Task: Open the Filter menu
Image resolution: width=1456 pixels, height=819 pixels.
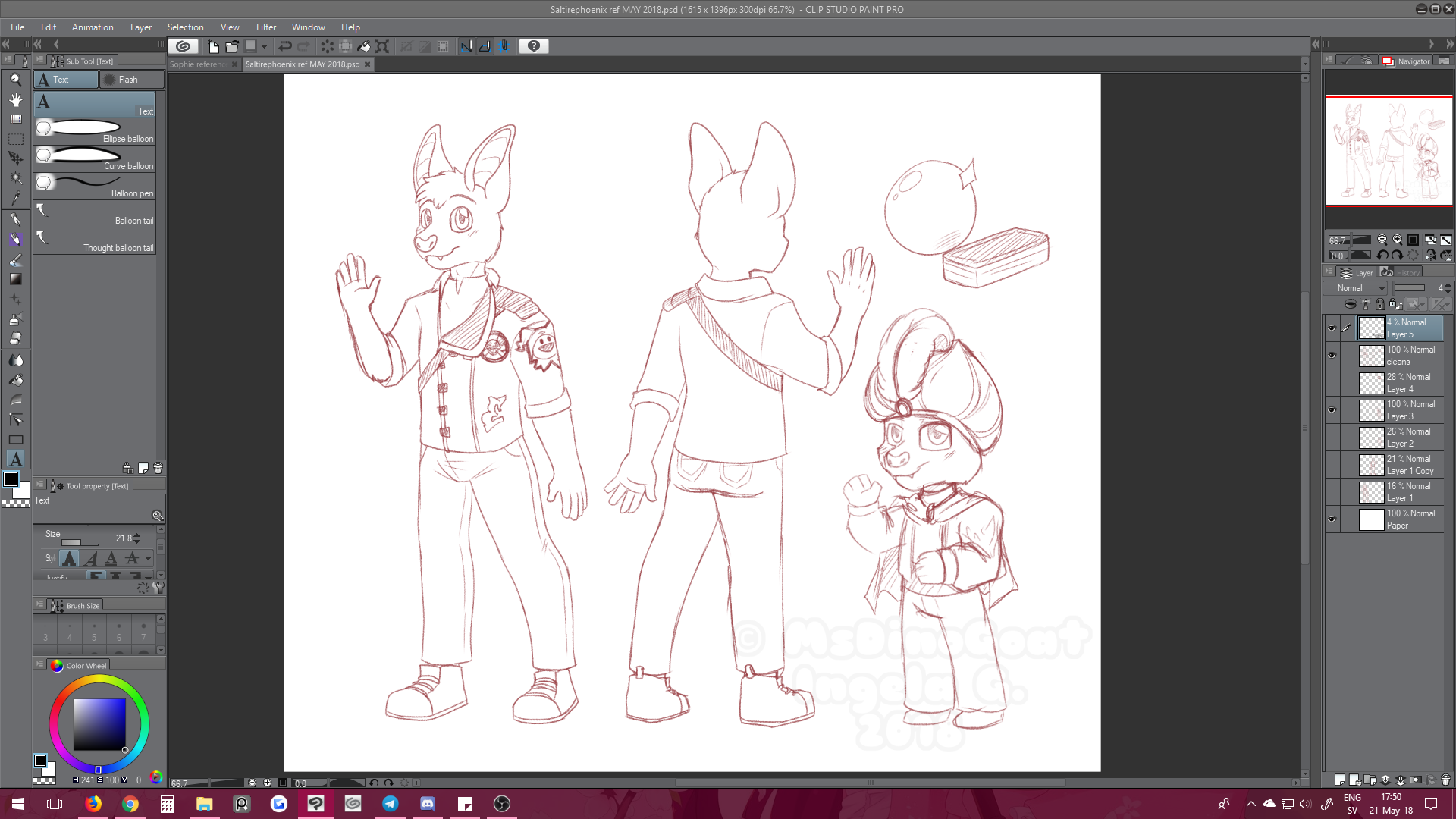Action: [x=265, y=27]
